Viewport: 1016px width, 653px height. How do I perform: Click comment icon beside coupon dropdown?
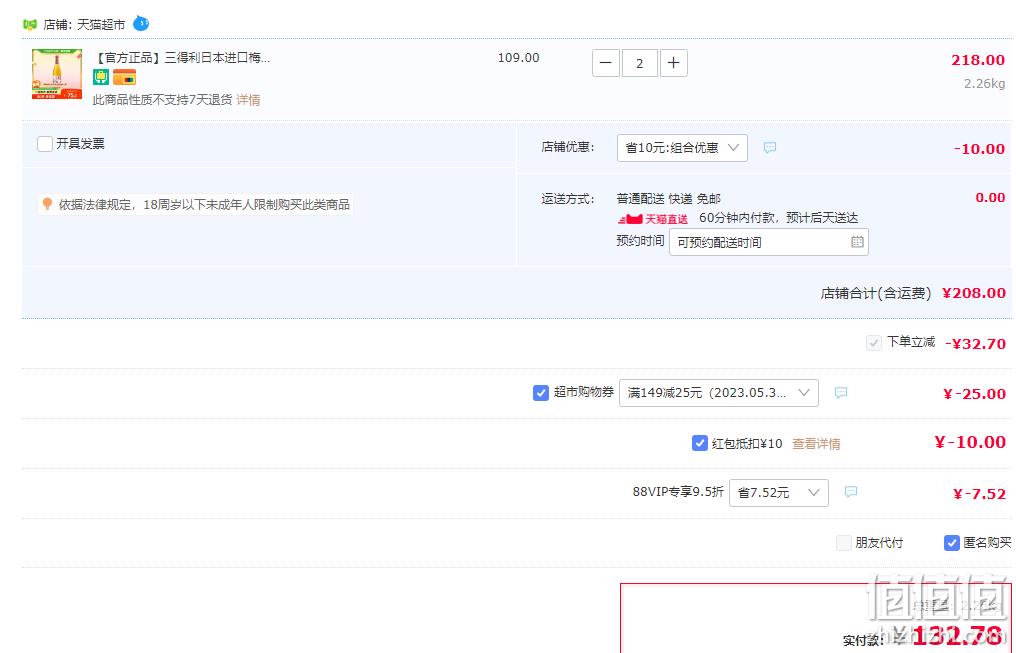point(840,393)
